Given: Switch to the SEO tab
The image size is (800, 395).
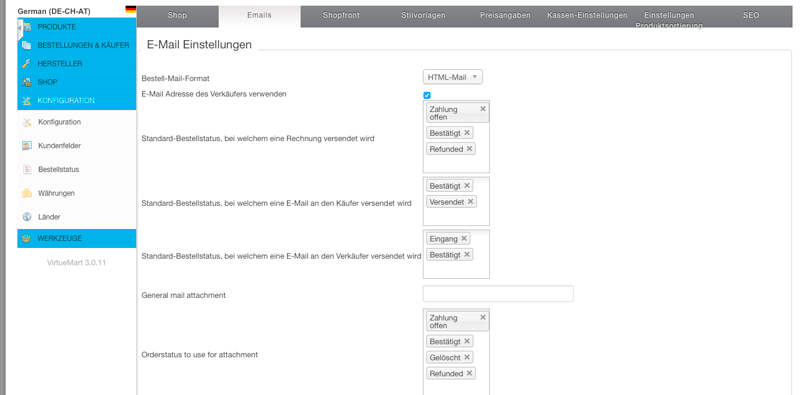Looking at the screenshot, I should (x=751, y=16).
